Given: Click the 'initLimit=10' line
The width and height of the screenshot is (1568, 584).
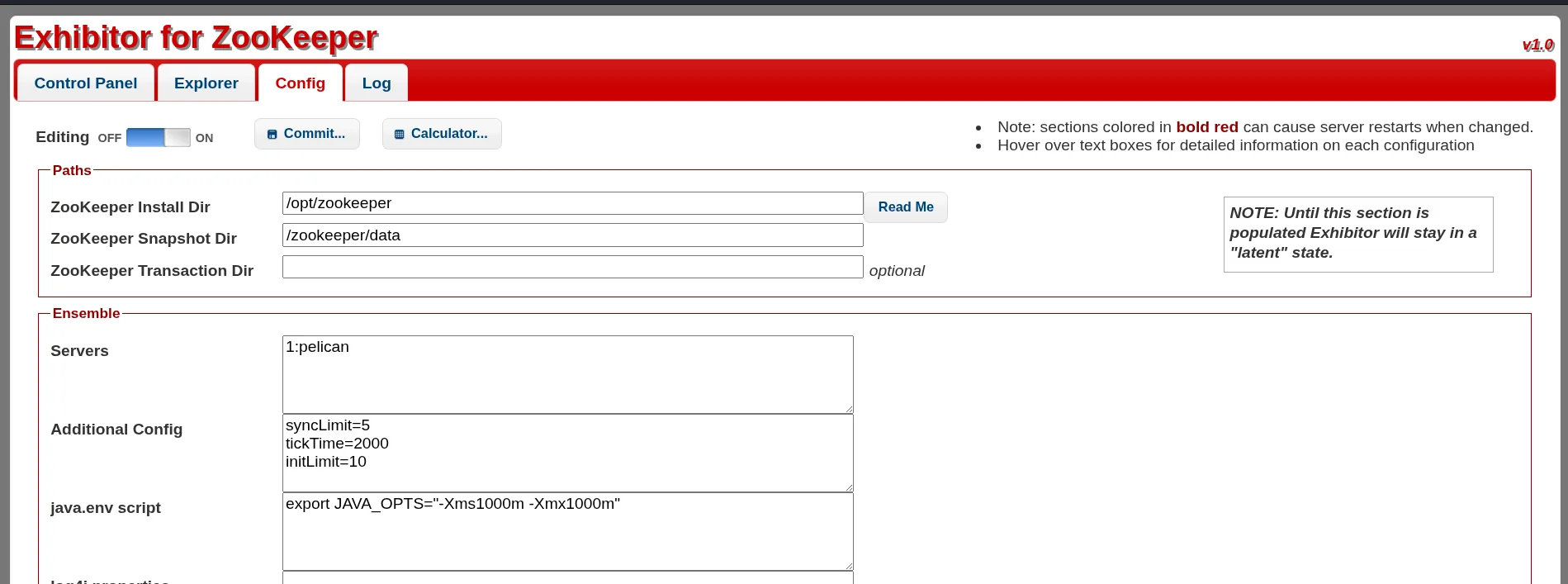Looking at the screenshot, I should tap(326, 462).
